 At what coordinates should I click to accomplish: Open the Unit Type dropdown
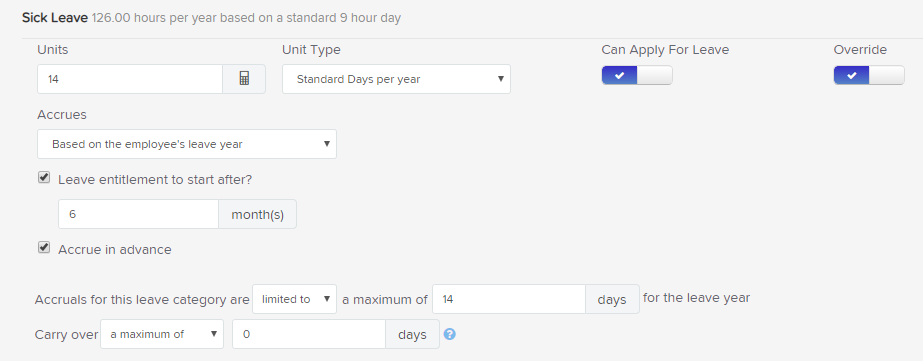pyautogui.click(x=396, y=79)
